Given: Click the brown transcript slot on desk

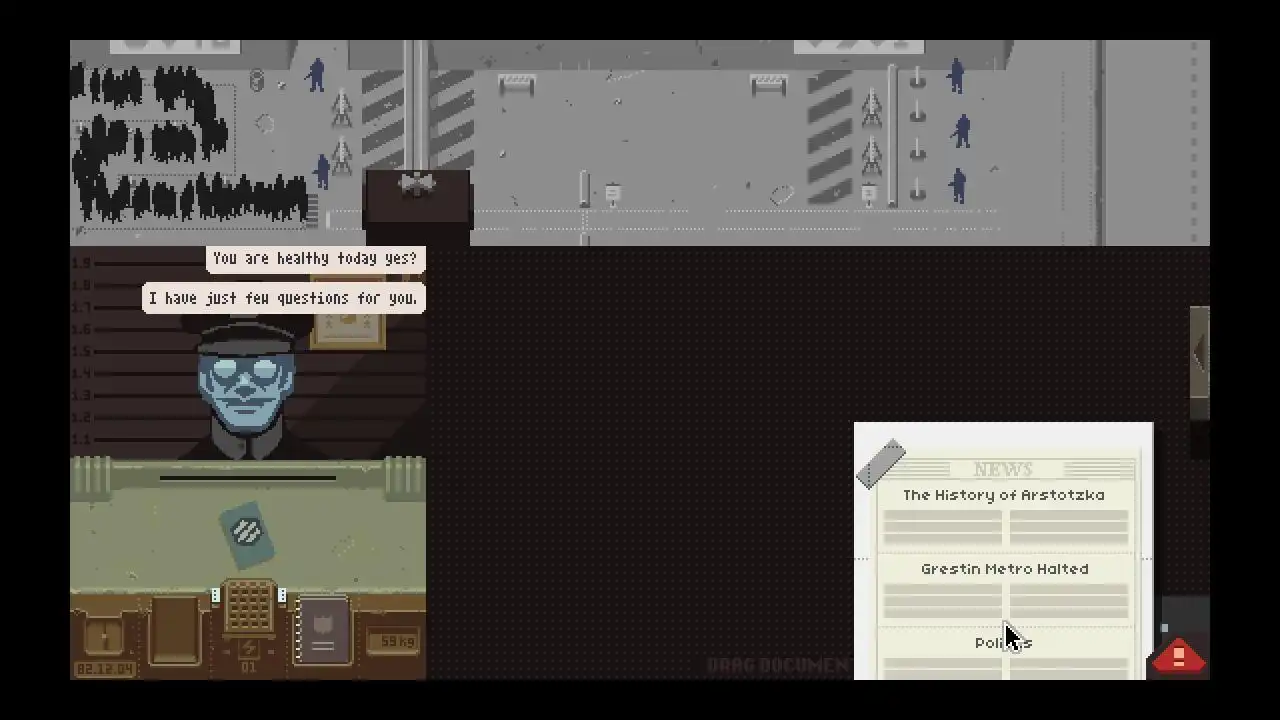Looking at the screenshot, I should (175, 630).
